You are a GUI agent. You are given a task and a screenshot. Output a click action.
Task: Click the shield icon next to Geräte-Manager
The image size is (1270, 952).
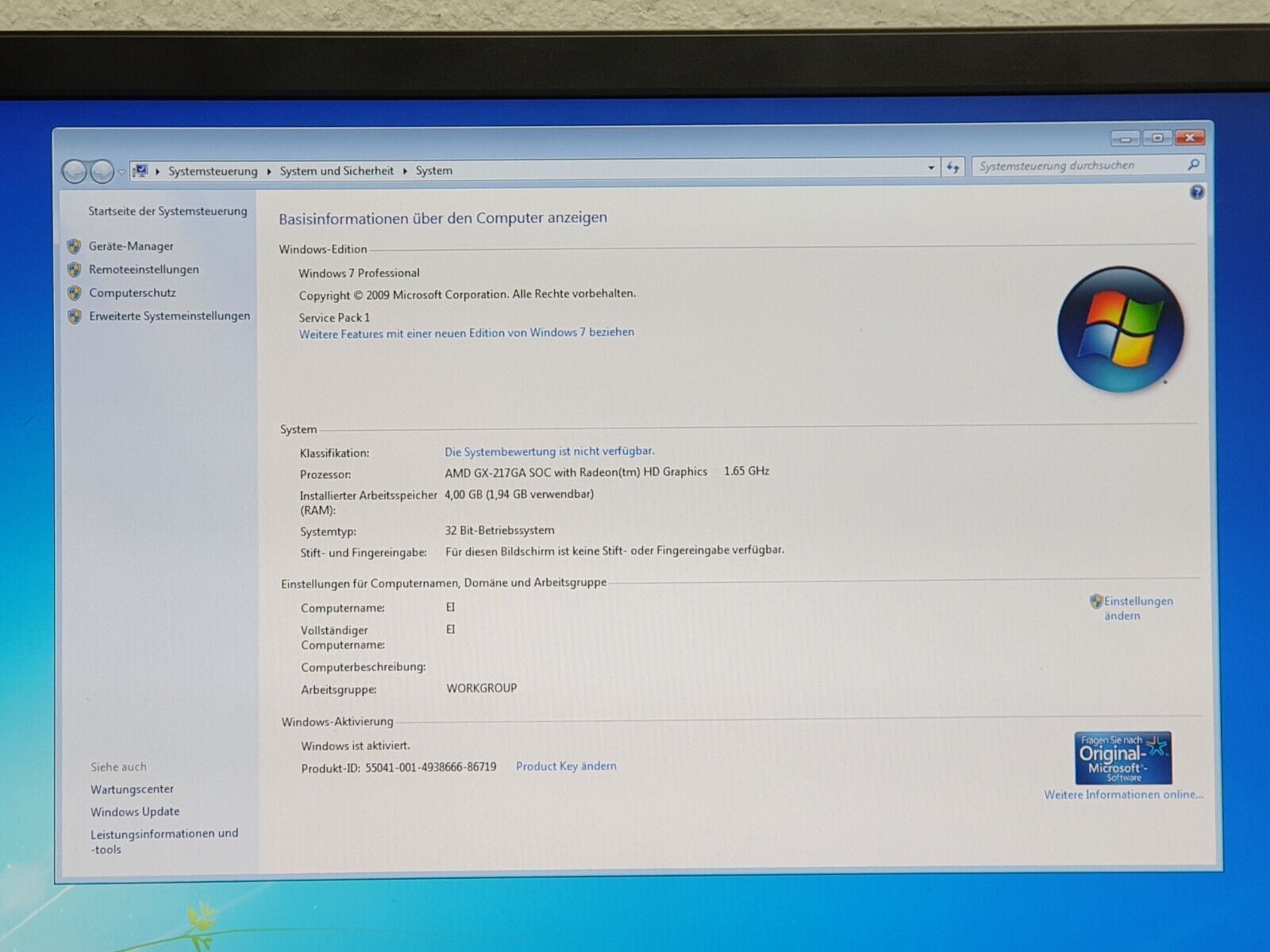(x=75, y=246)
